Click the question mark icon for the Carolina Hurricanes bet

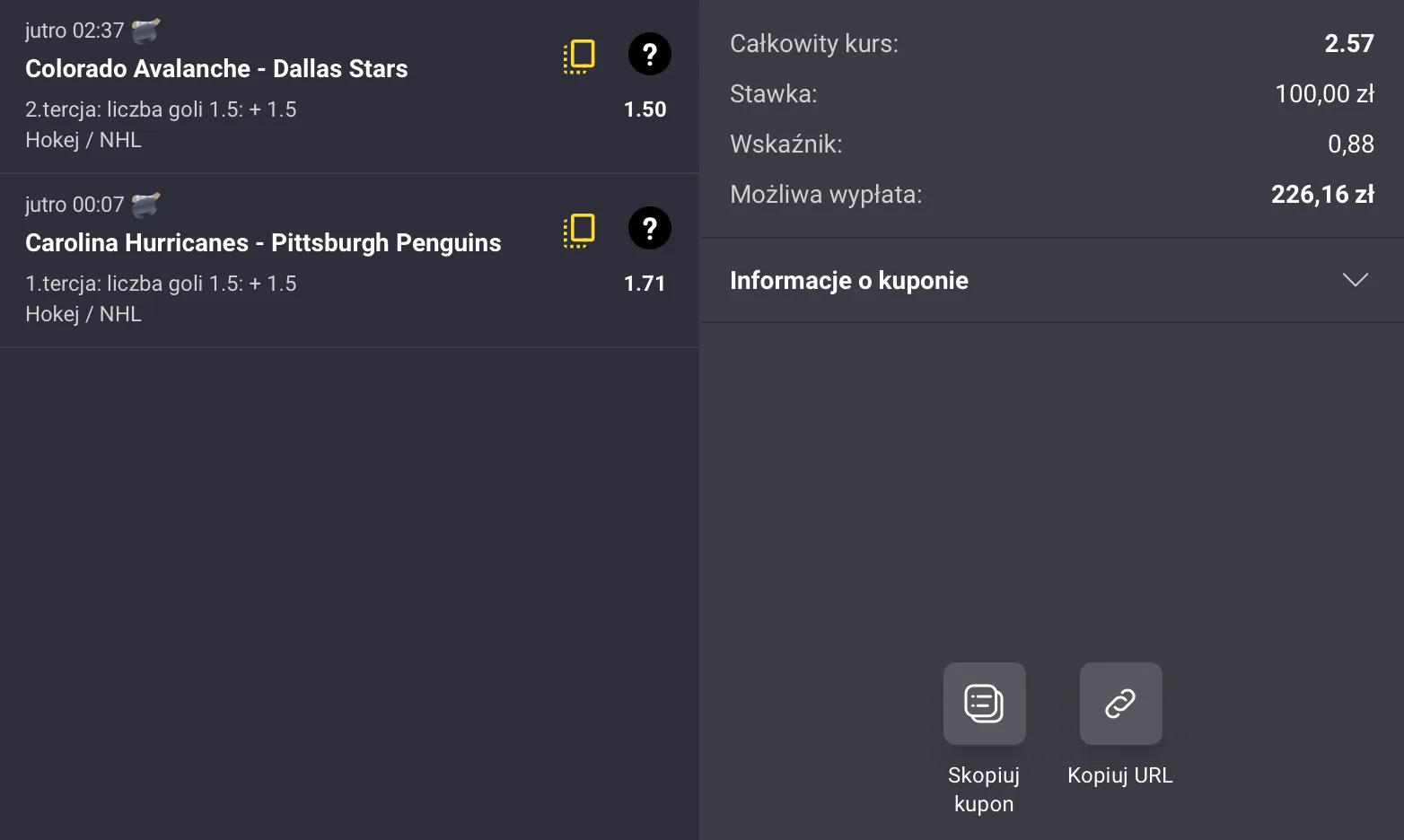click(x=648, y=229)
